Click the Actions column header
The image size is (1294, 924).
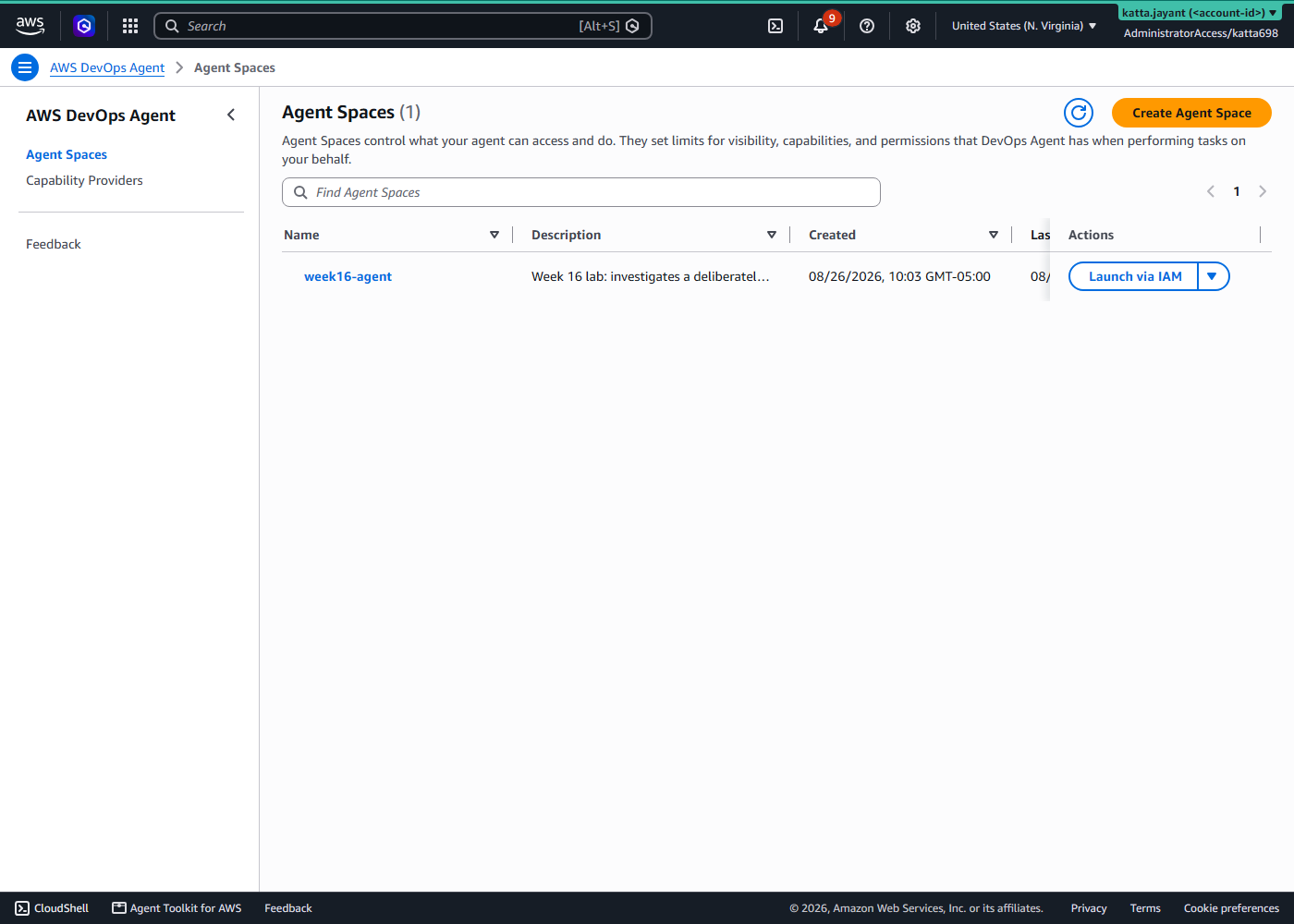1091,235
